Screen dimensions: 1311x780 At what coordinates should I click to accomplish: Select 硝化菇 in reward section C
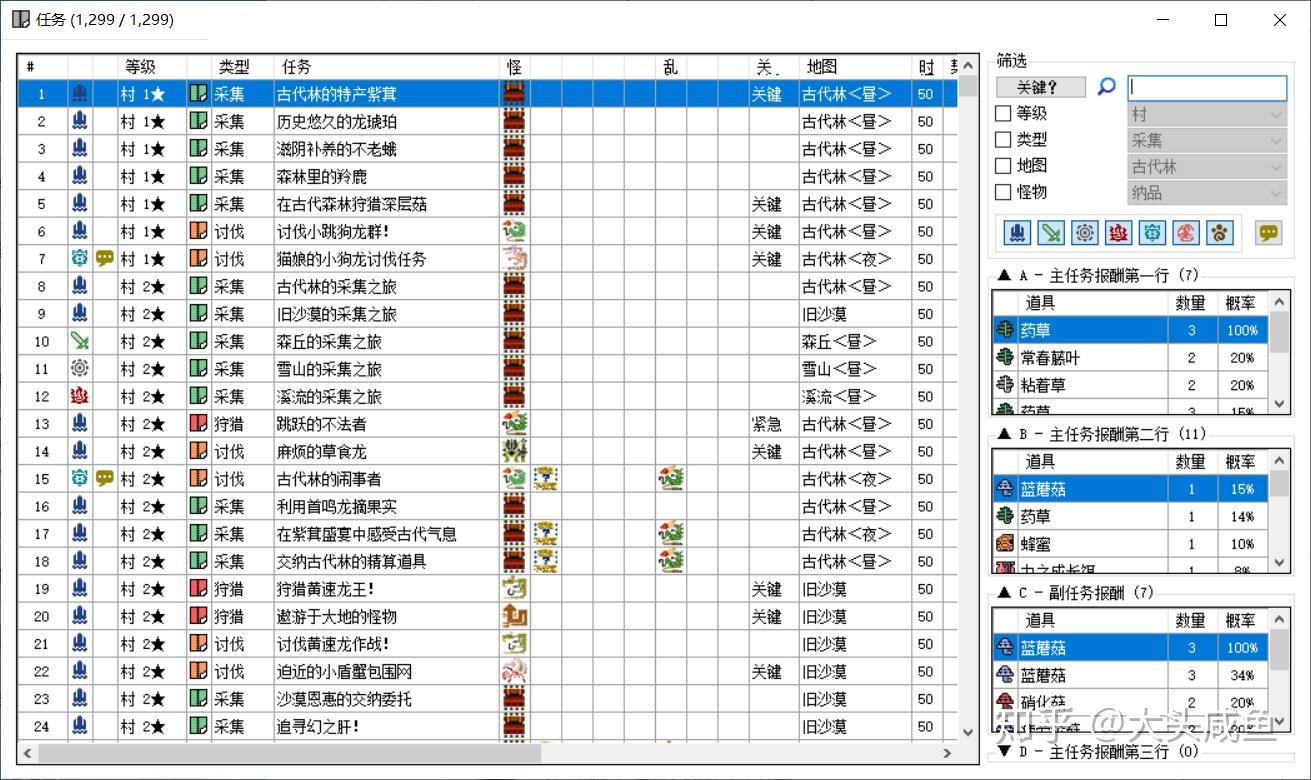tap(1130, 702)
